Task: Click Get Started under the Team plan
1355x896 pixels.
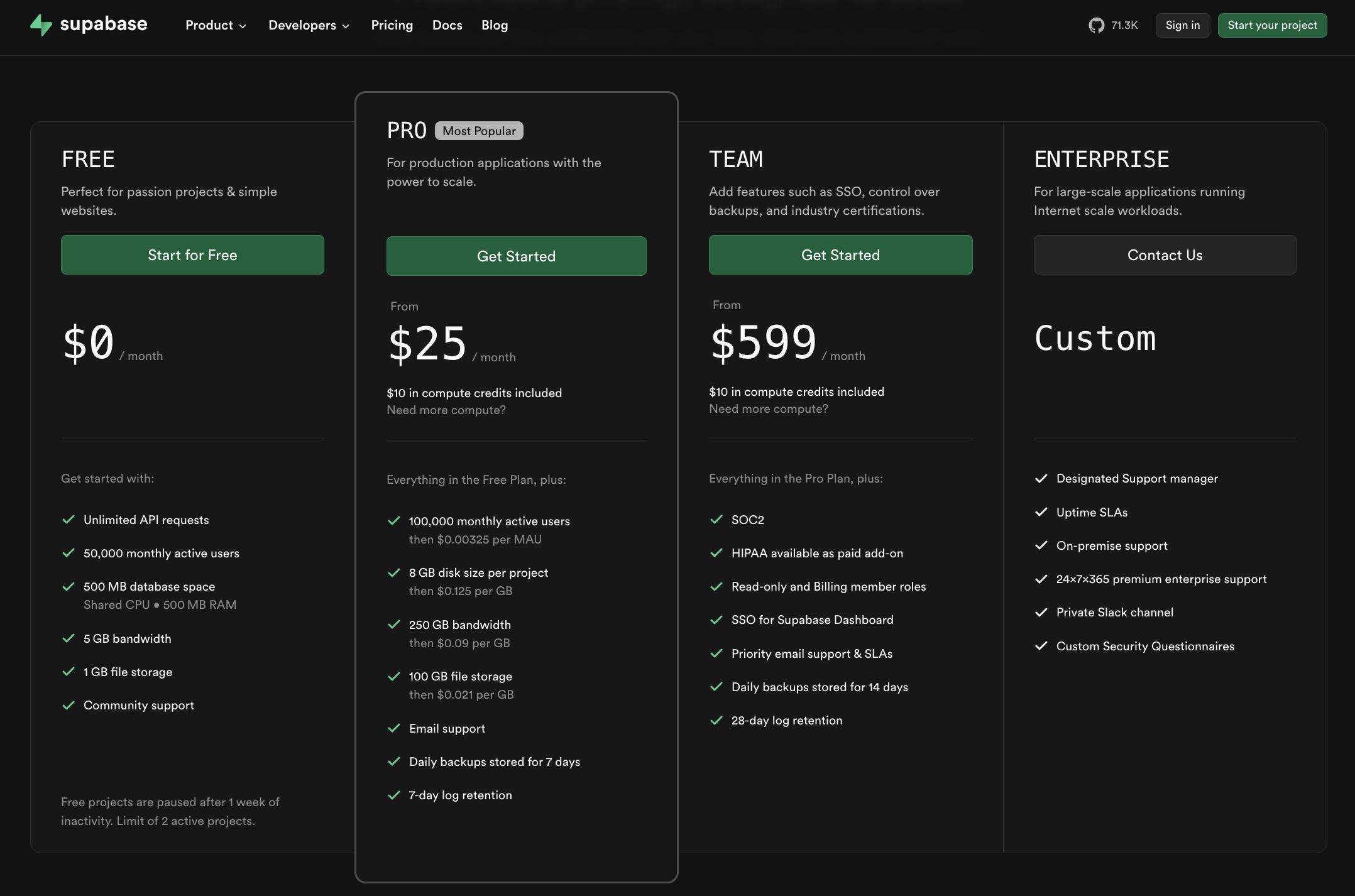Action: (x=840, y=254)
